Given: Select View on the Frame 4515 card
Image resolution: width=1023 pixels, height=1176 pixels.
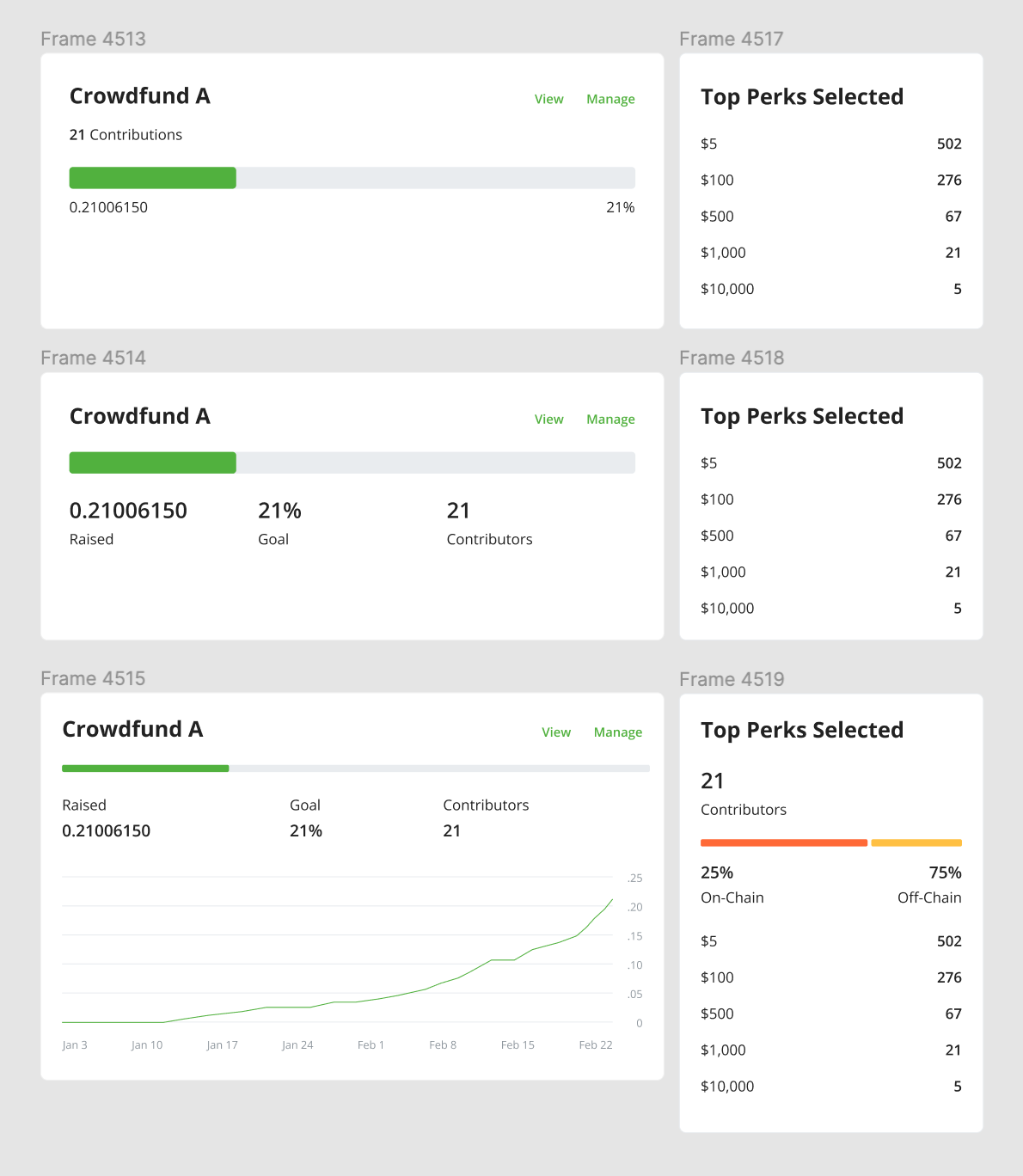Looking at the screenshot, I should (x=556, y=732).
